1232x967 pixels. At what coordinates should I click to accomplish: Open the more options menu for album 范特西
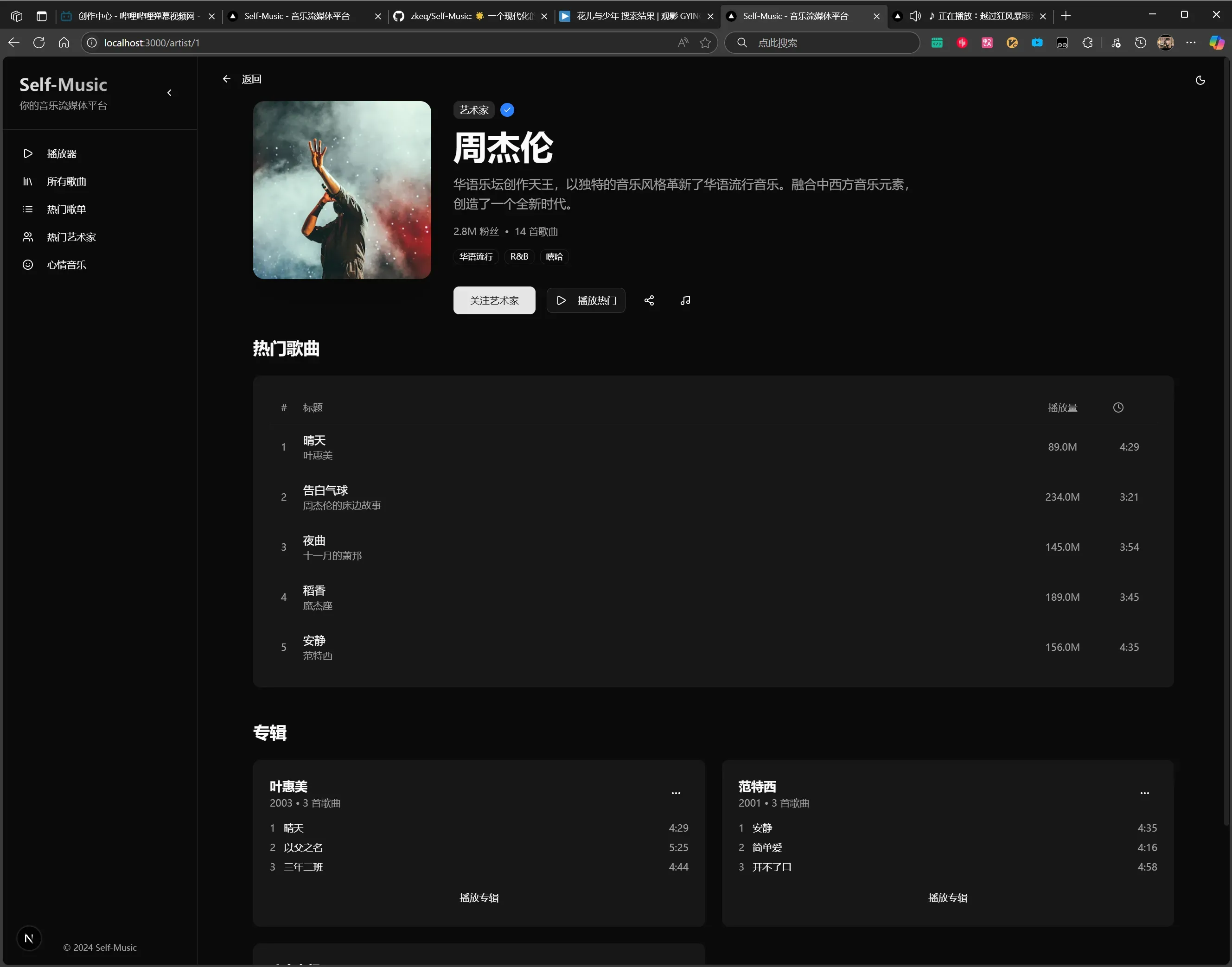1144,793
